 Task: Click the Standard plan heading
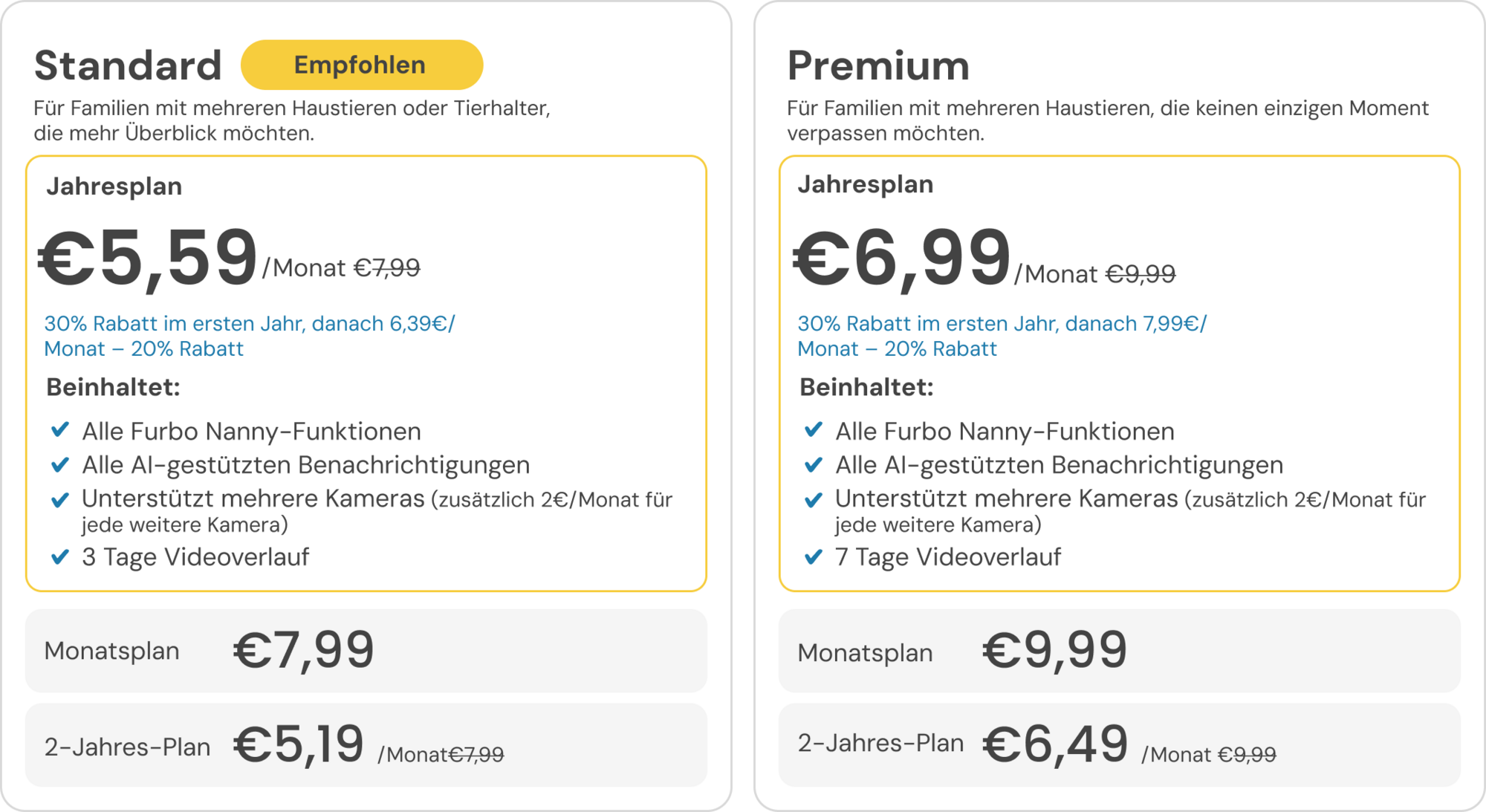pyautogui.click(x=128, y=65)
